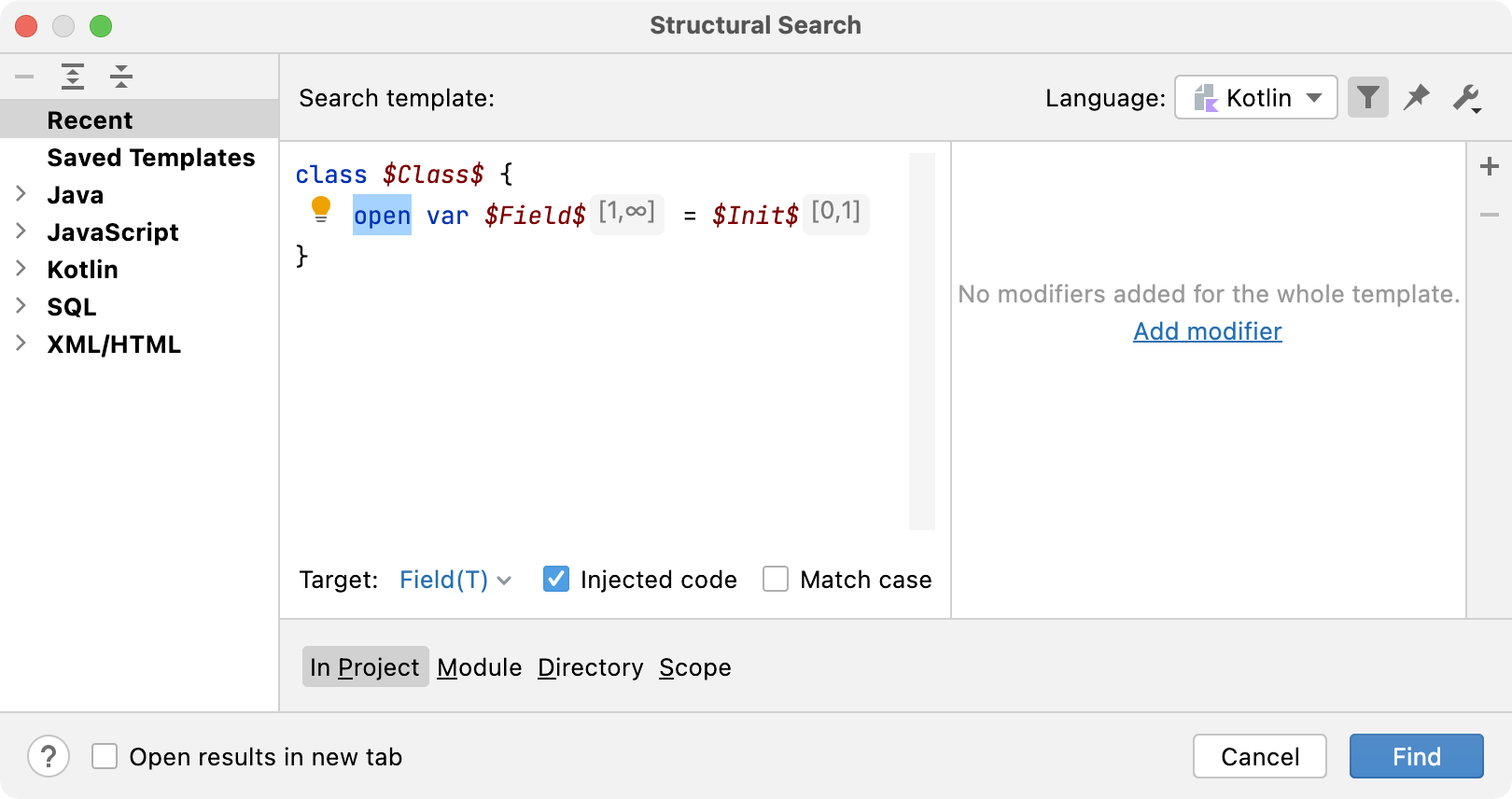This screenshot has width=1512, height=799.
Task: Open the Target Field(T) dropdown
Action: (x=455, y=580)
